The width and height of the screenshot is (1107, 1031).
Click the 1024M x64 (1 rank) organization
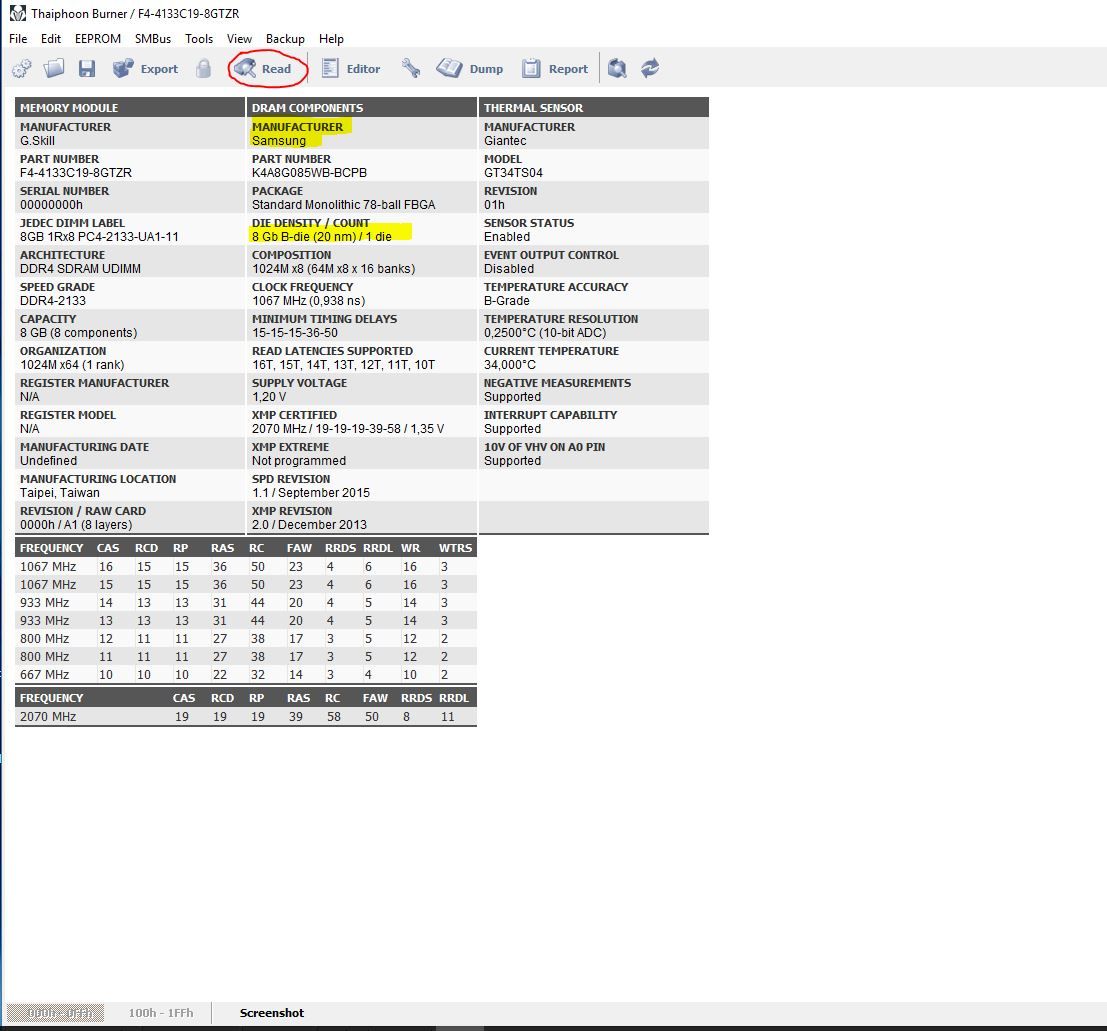tap(72, 364)
